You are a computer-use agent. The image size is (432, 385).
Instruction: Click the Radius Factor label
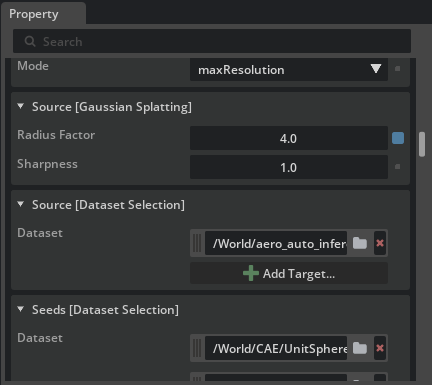(56, 135)
